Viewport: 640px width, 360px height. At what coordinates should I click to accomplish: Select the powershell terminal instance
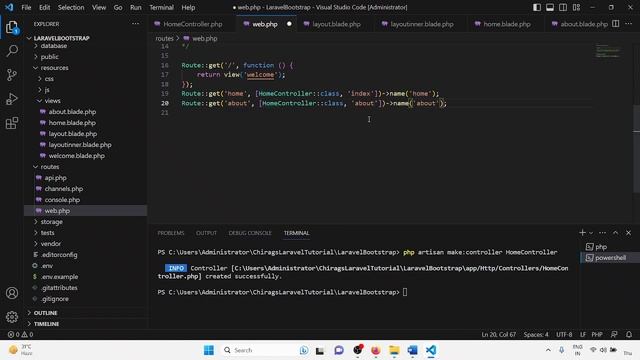pos(610,258)
